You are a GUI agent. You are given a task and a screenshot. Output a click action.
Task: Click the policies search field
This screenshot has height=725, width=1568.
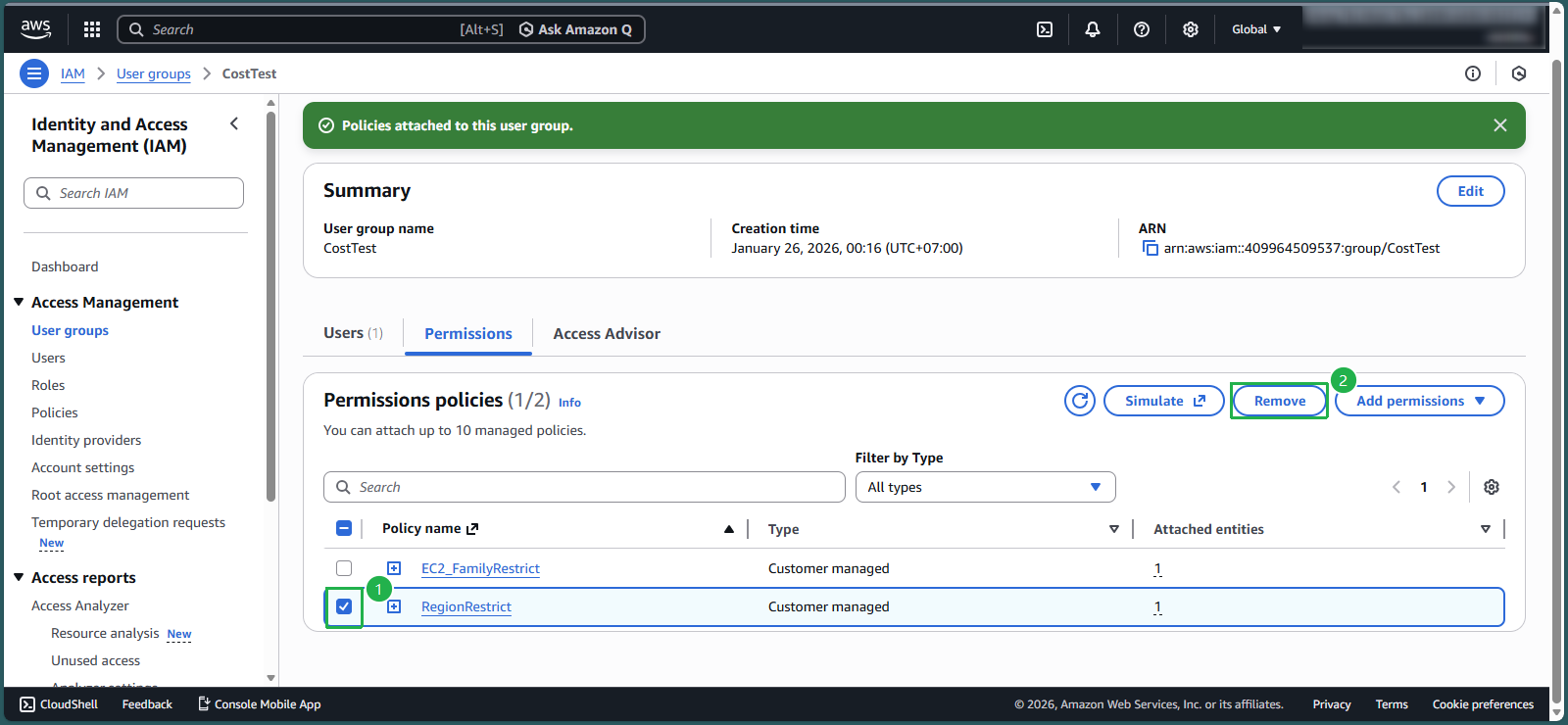point(584,487)
